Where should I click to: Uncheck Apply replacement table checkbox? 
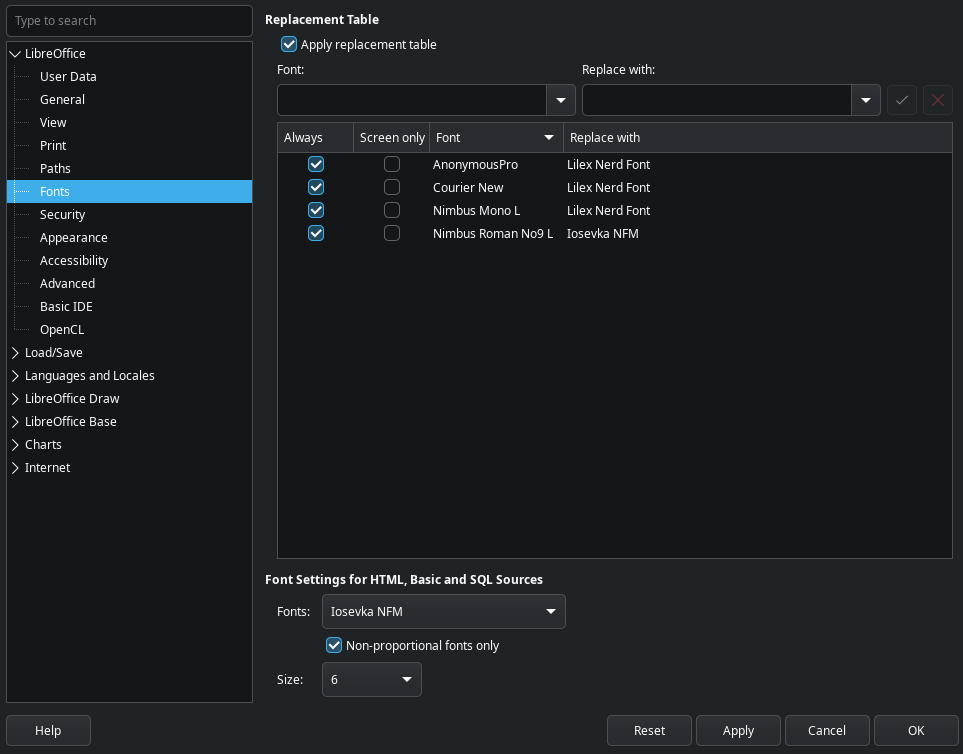[289, 45]
